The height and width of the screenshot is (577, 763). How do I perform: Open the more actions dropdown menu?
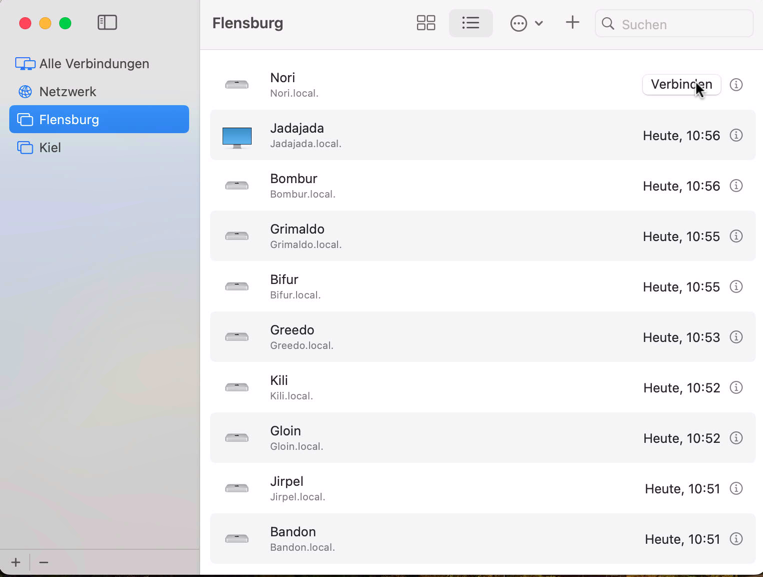(526, 23)
